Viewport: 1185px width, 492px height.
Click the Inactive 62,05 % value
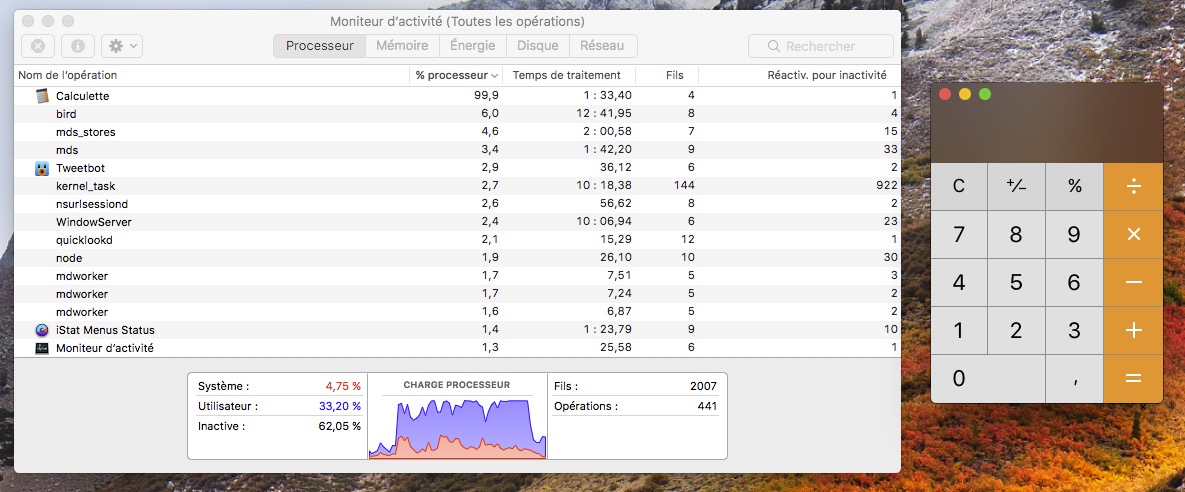tap(340, 426)
